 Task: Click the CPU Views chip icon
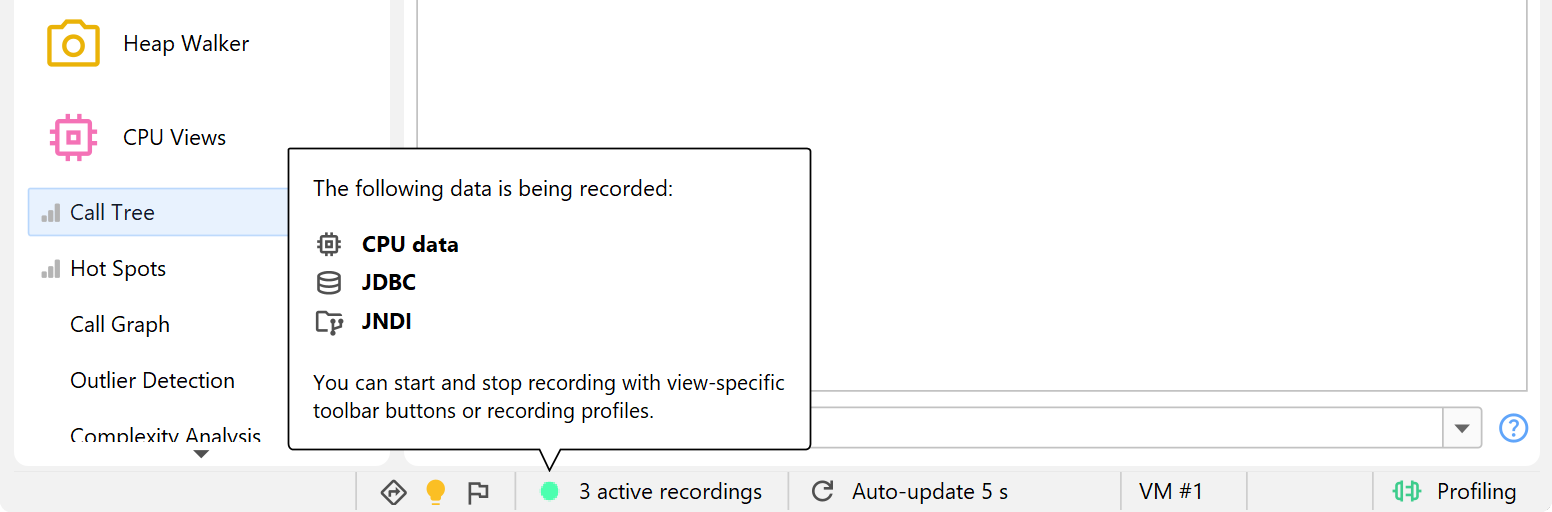73,137
